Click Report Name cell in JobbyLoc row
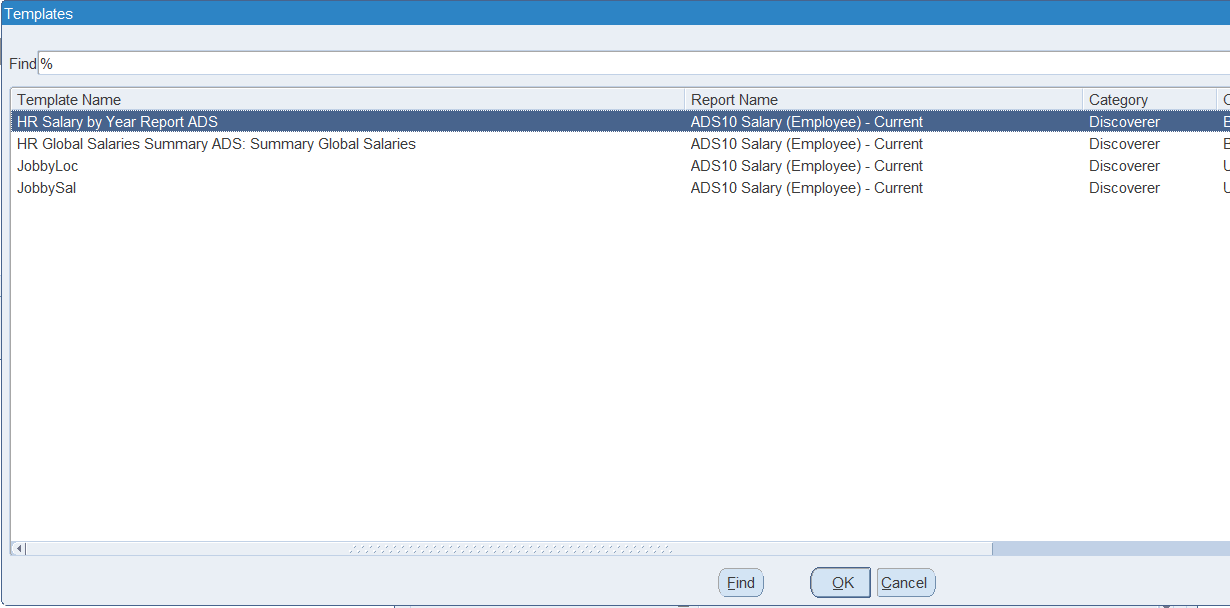This screenshot has width=1230, height=608. (807, 166)
